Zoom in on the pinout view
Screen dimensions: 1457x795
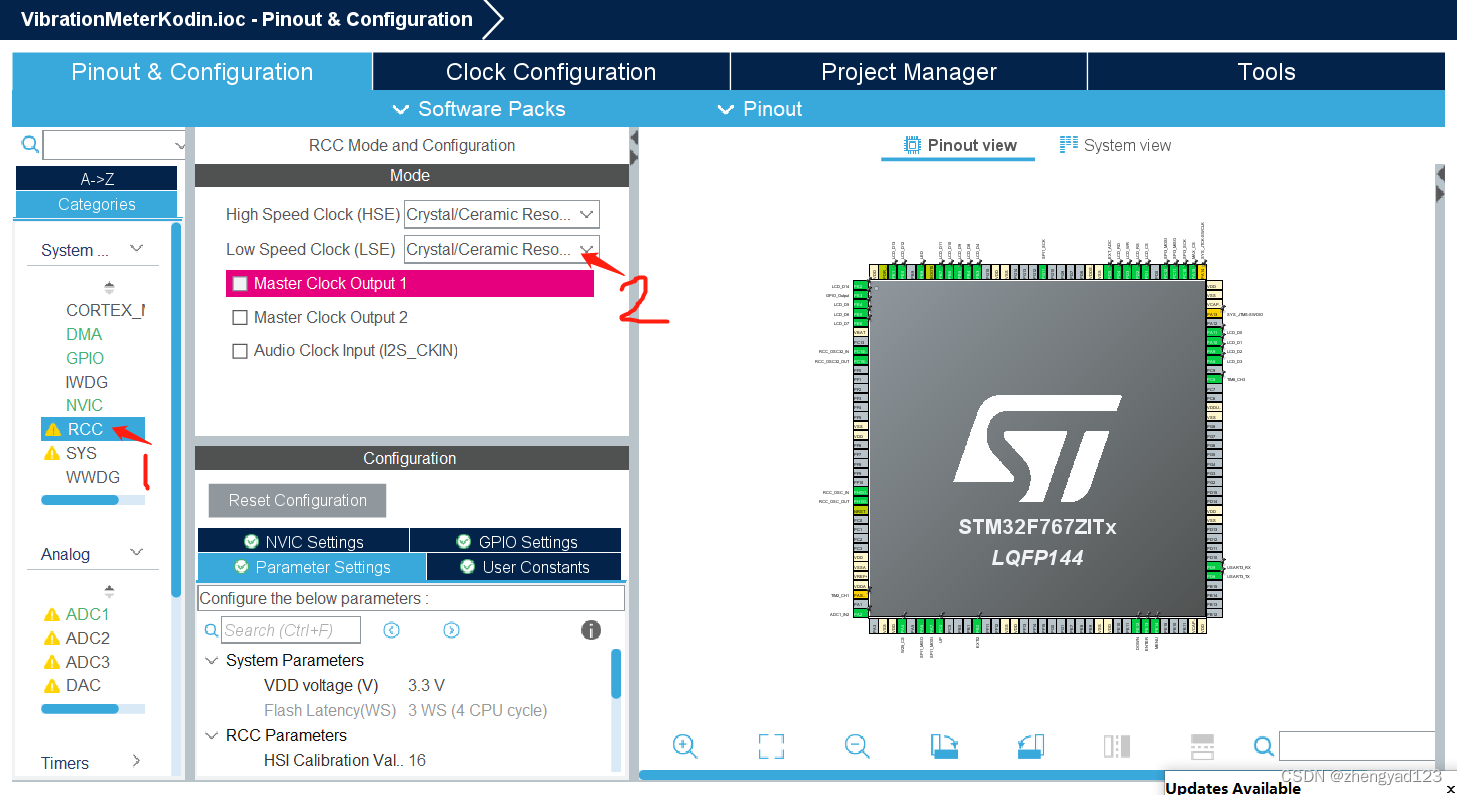coord(685,746)
